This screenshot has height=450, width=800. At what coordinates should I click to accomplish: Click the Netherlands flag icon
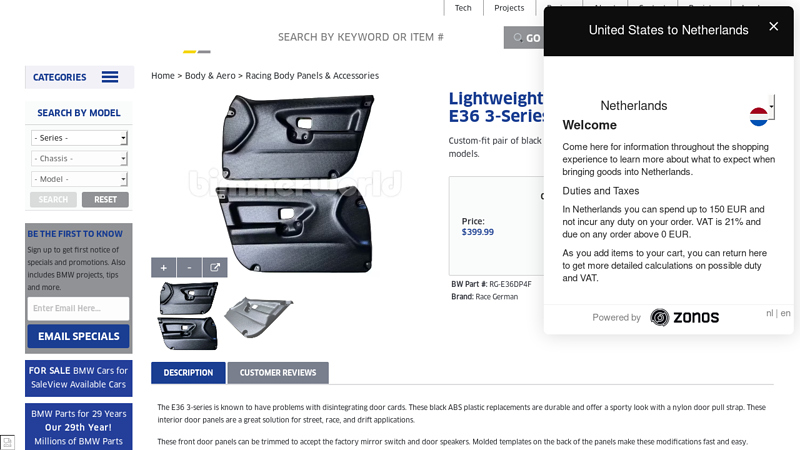tap(760, 115)
